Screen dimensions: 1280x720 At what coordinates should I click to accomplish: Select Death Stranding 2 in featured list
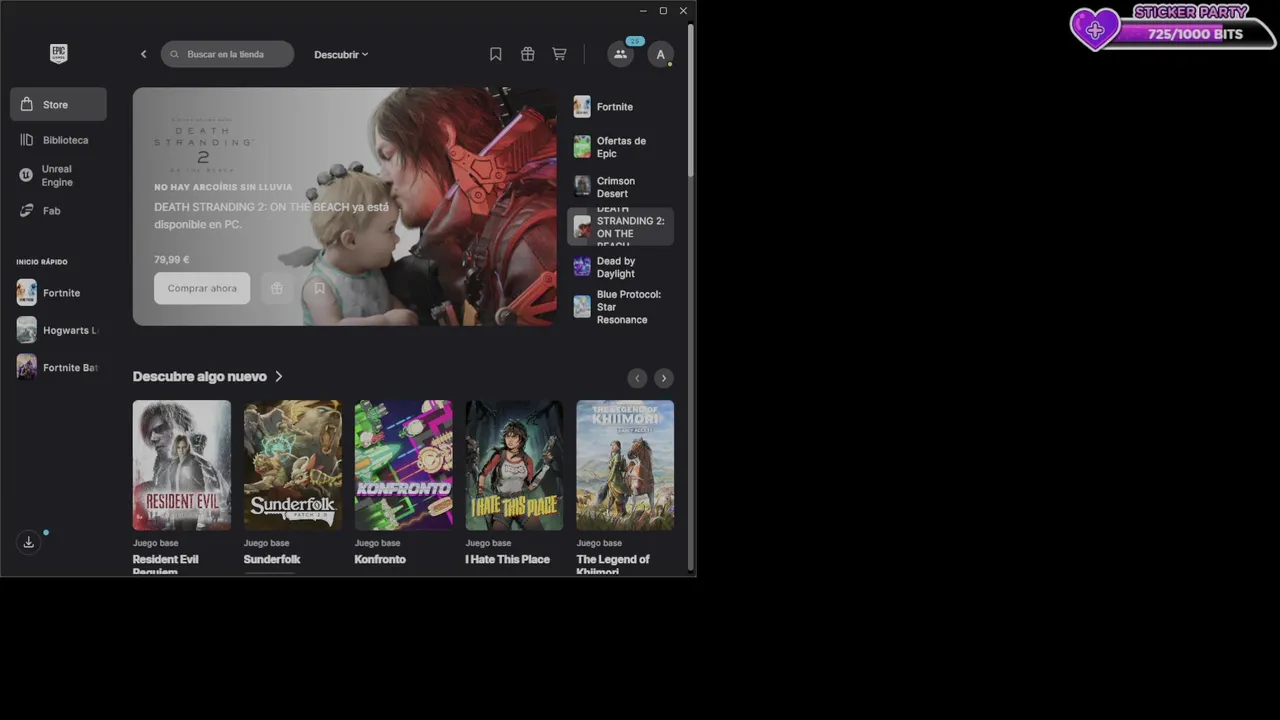[620, 227]
